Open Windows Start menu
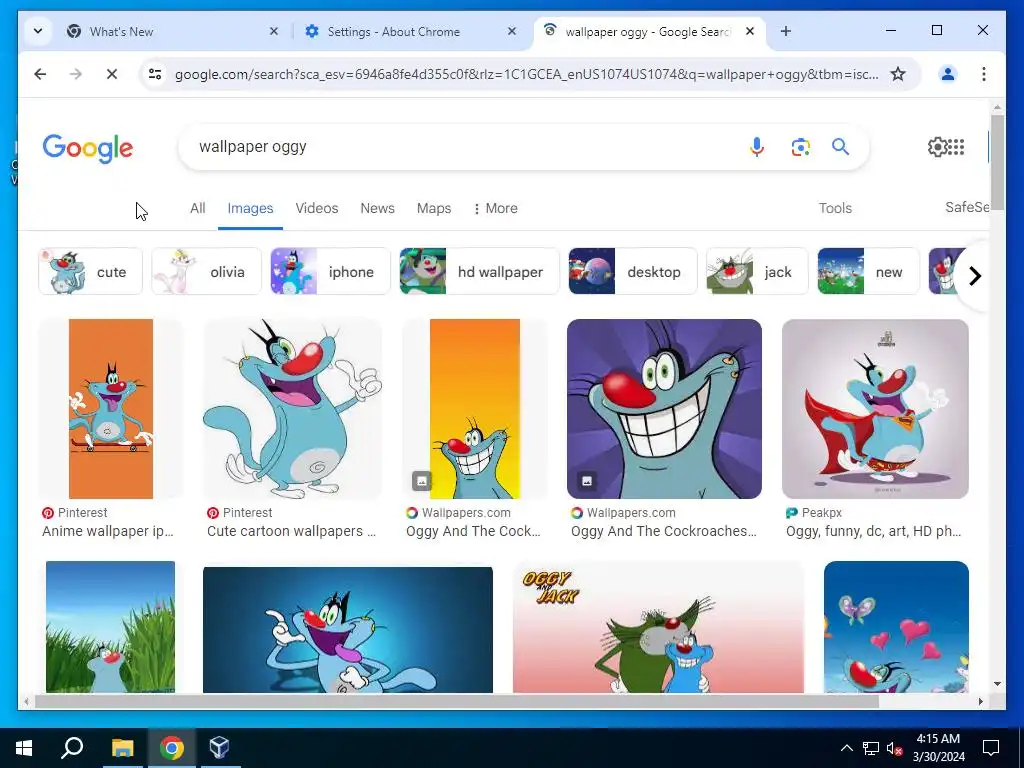The height and width of the screenshot is (768, 1024). (x=24, y=748)
